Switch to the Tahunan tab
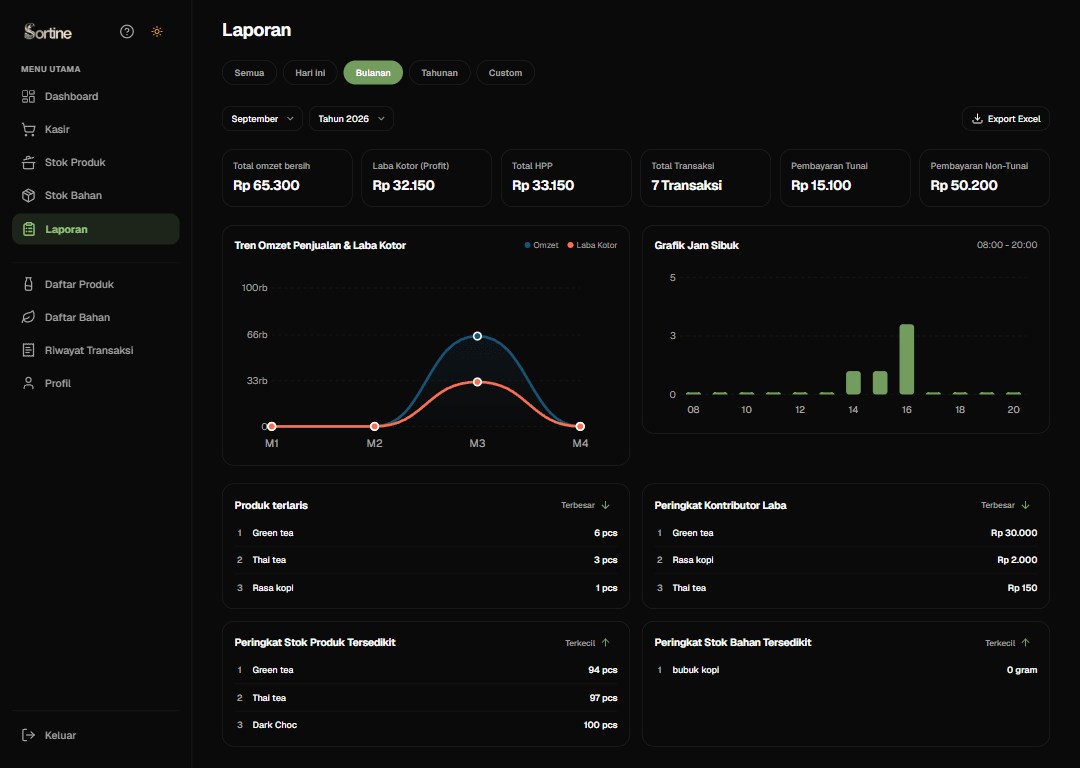This screenshot has width=1080, height=768. pos(439,73)
